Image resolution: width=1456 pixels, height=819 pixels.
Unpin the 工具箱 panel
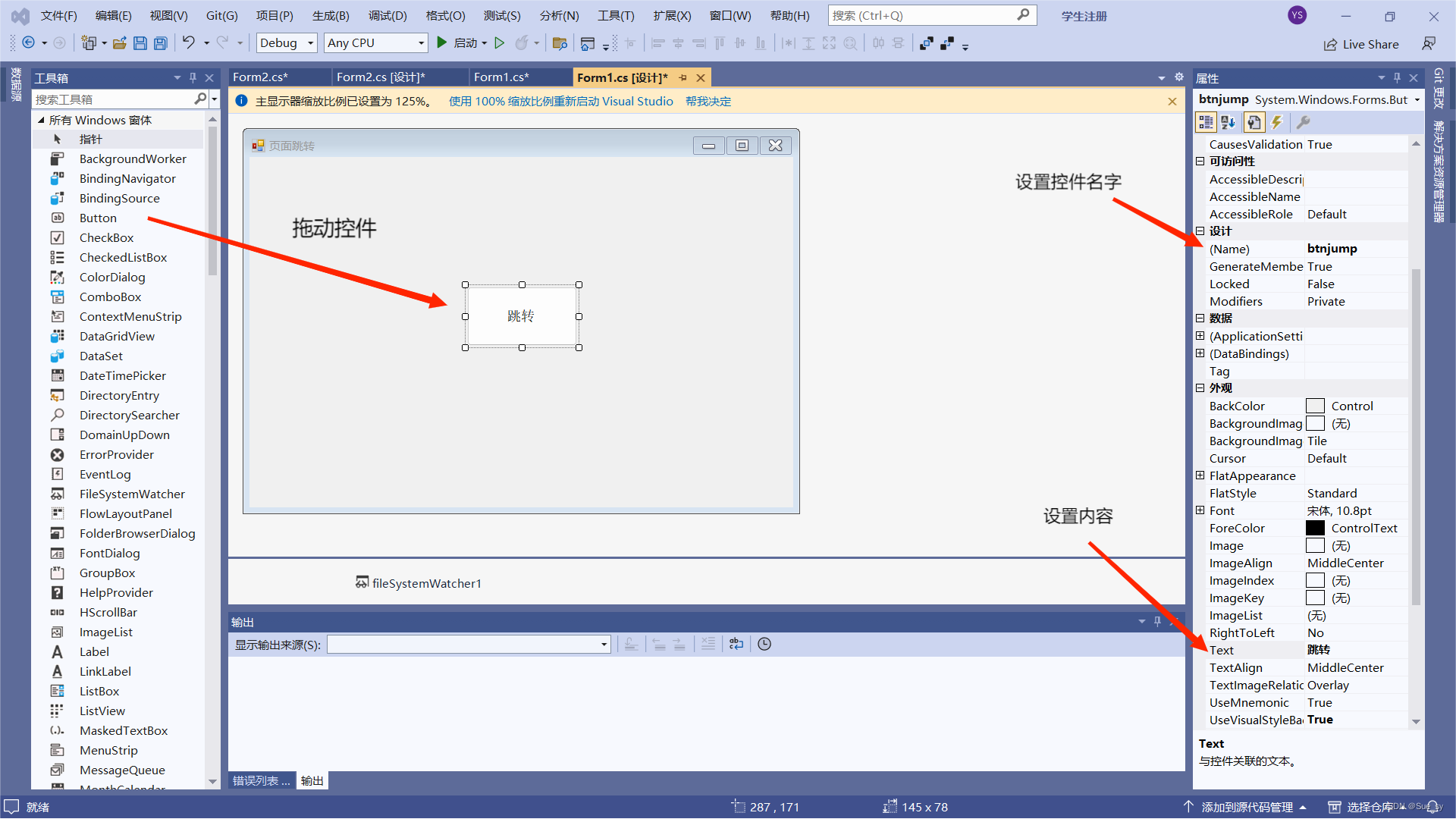(193, 77)
